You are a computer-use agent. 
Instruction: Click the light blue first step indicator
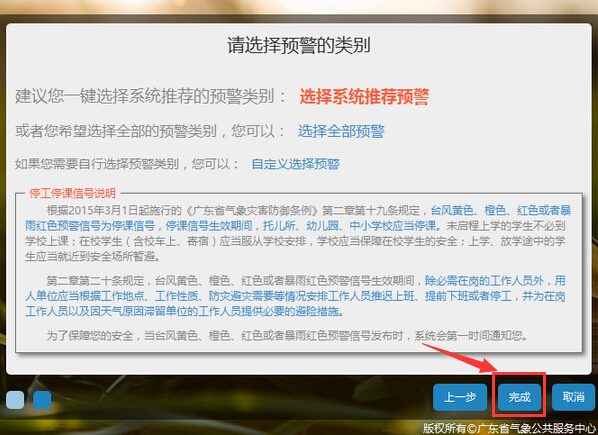click(x=15, y=400)
